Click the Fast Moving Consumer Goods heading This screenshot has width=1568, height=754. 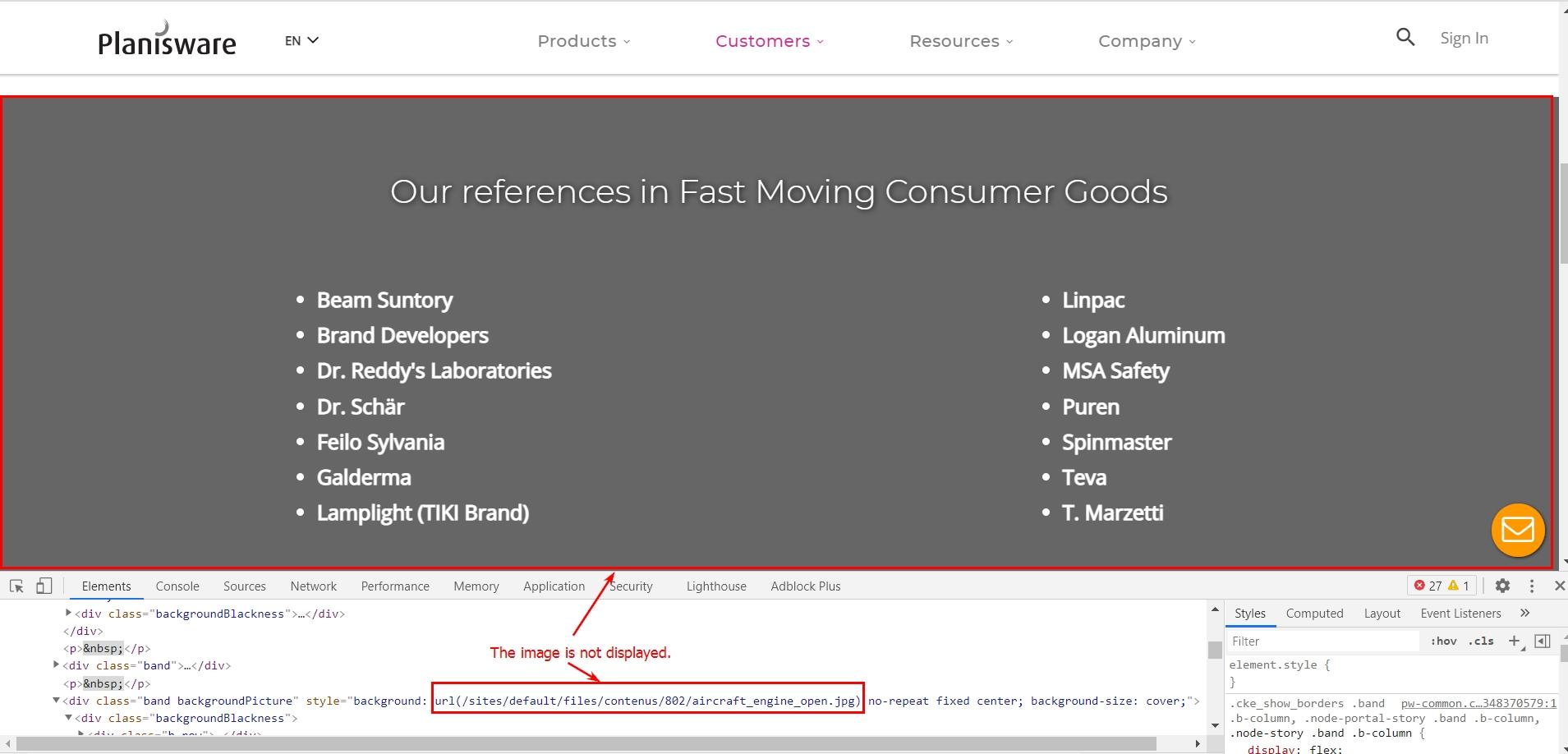(x=779, y=191)
